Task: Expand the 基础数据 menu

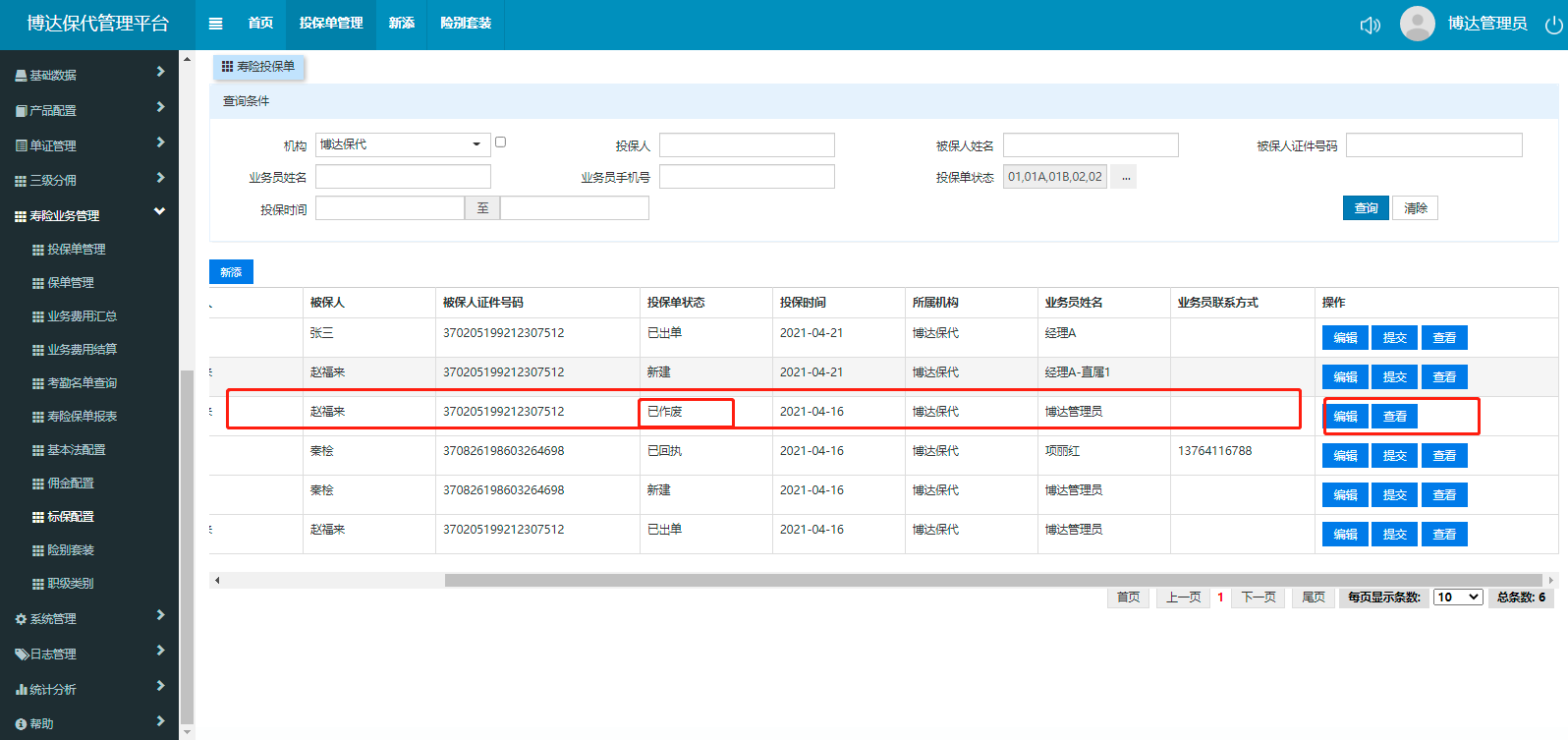Action: click(160, 73)
